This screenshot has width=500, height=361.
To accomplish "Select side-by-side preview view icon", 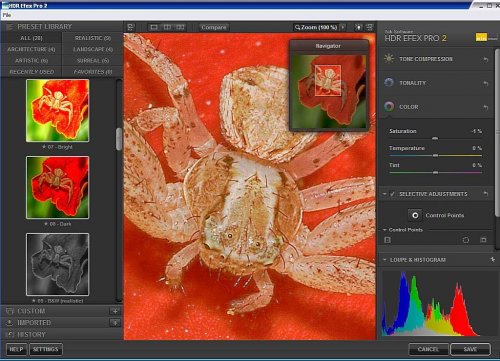I will (x=180, y=27).
